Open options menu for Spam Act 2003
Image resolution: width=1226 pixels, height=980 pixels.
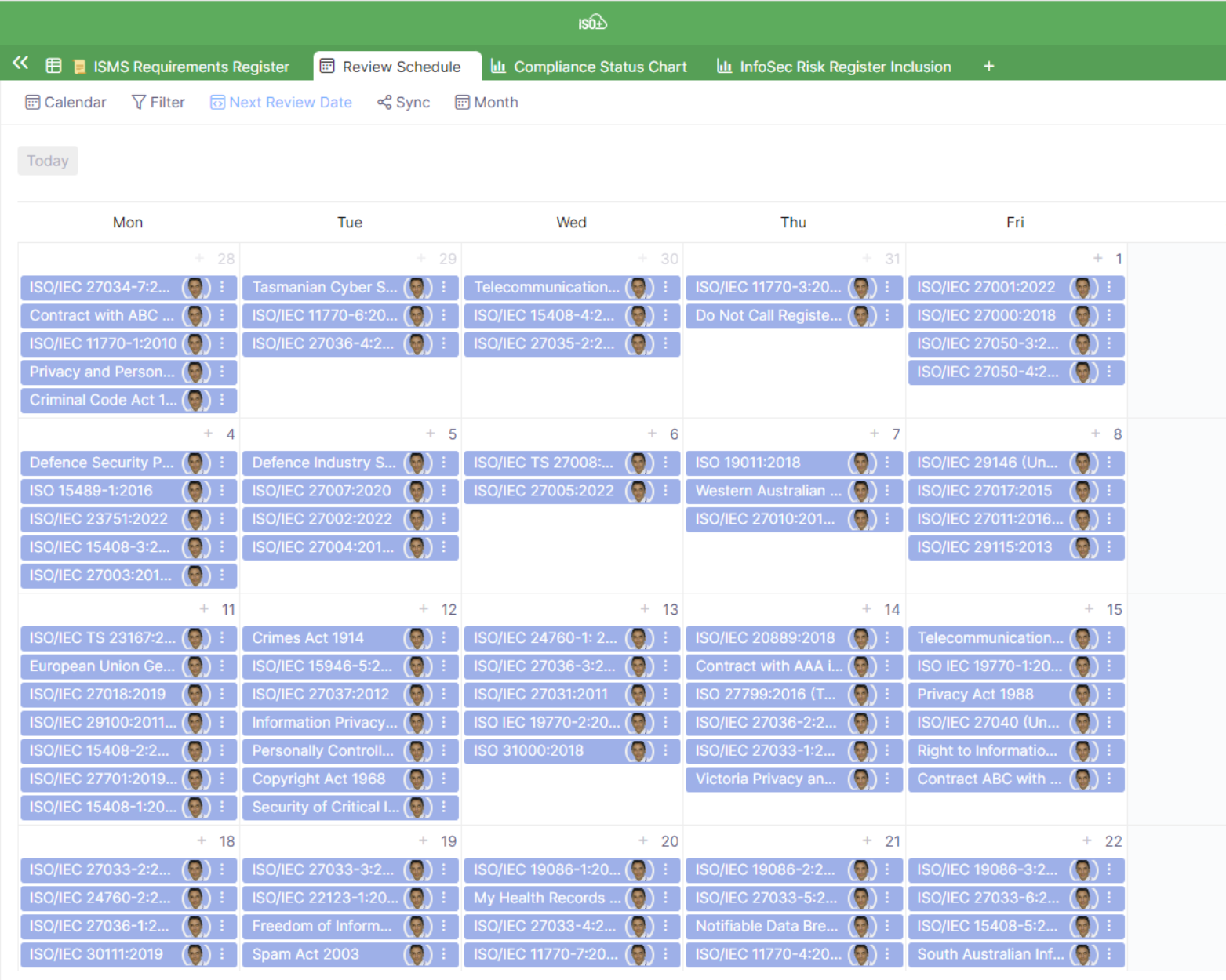(x=444, y=954)
